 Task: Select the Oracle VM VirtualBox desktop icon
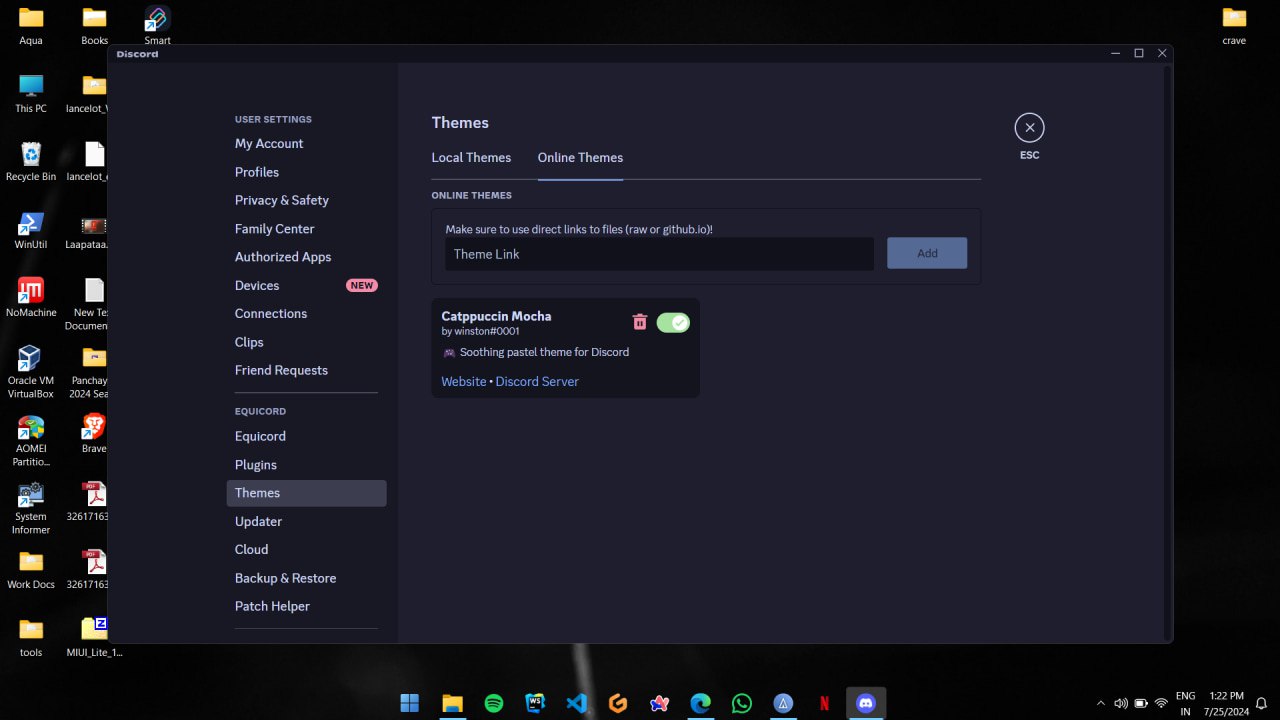(31, 372)
